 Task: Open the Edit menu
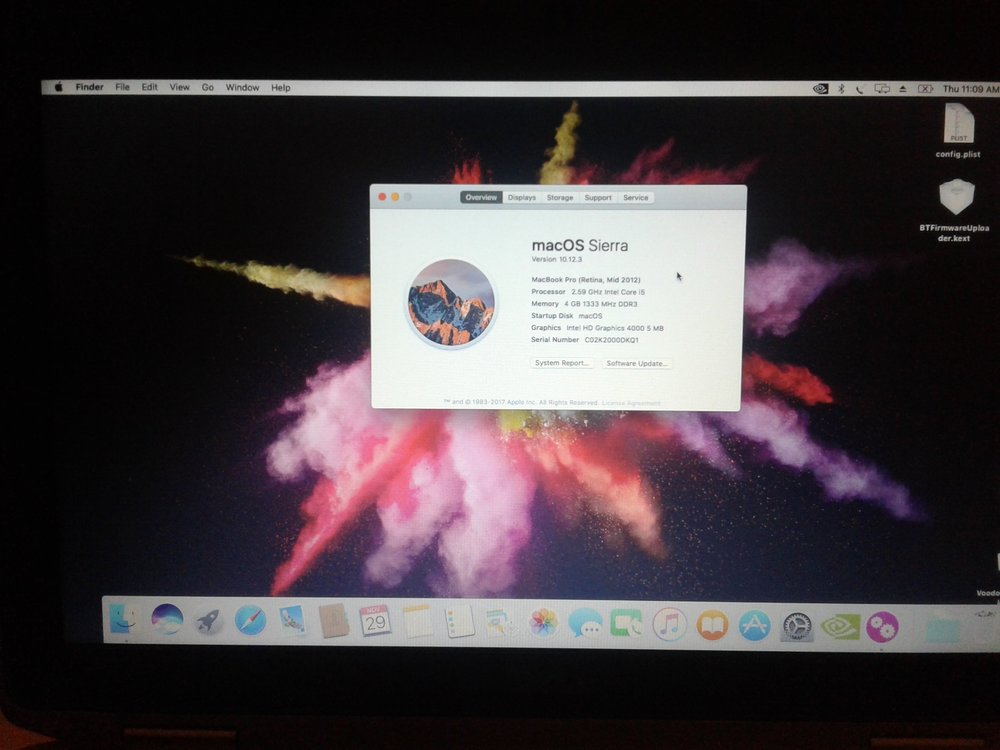pos(149,87)
